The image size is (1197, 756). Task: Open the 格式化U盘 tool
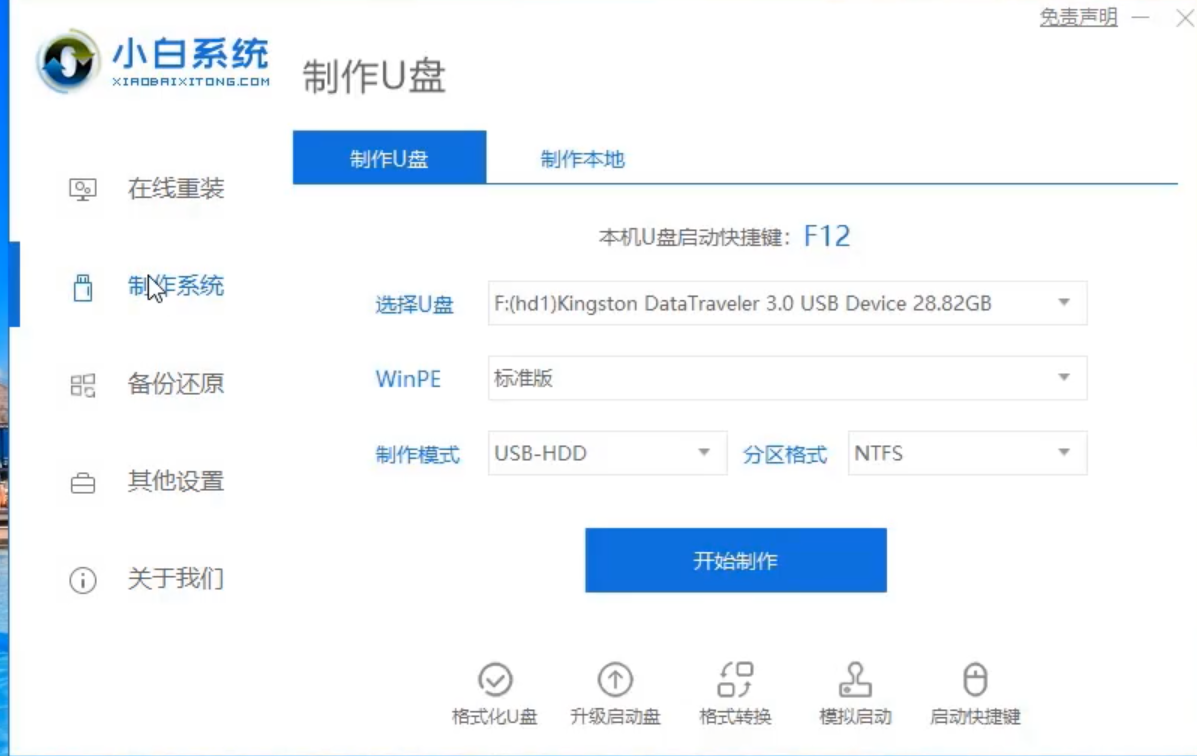pos(495,692)
